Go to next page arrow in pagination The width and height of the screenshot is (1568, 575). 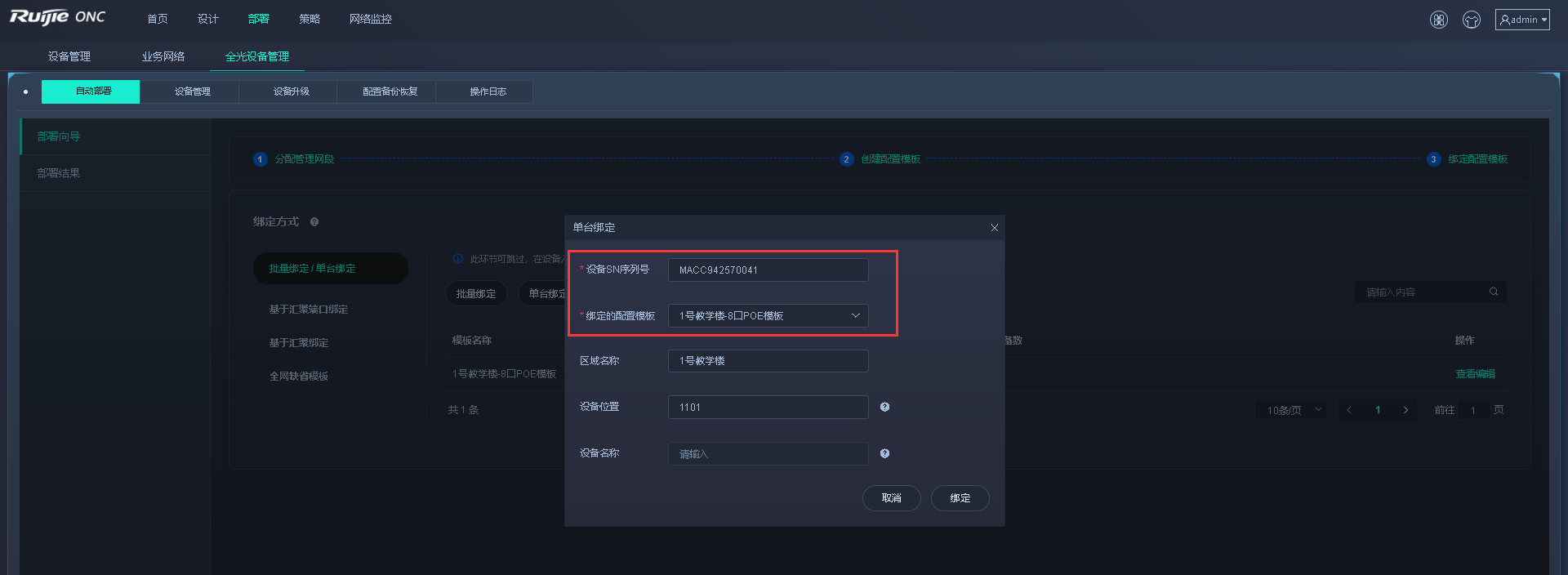click(x=1405, y=410)
